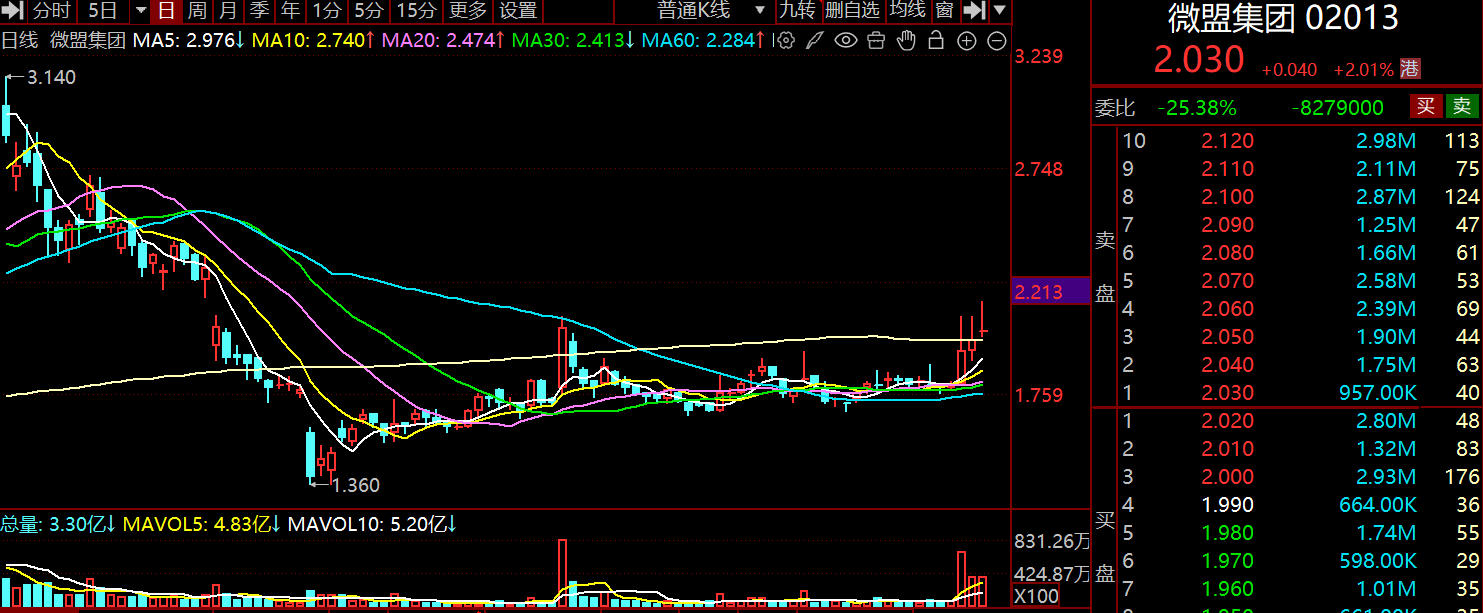This screenshot has width=1483, height=613.
Task: Toggle the 均线 moving average button
Action: pyautogui.click(x=908, y=11)
